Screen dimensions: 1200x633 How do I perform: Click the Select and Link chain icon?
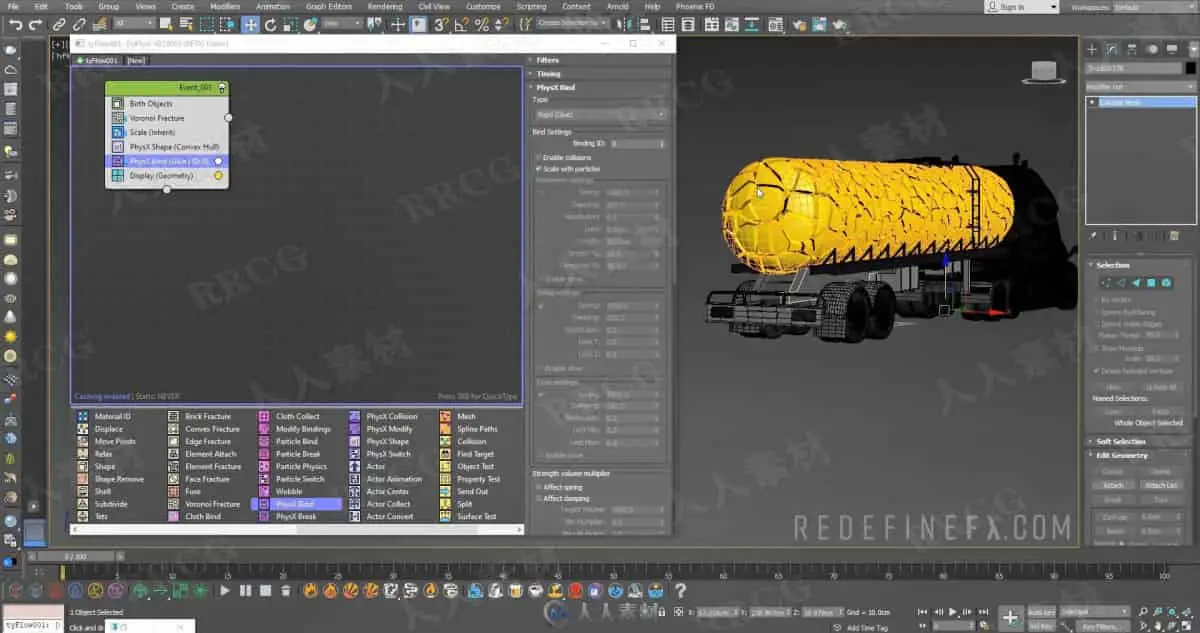click(60, 24)
